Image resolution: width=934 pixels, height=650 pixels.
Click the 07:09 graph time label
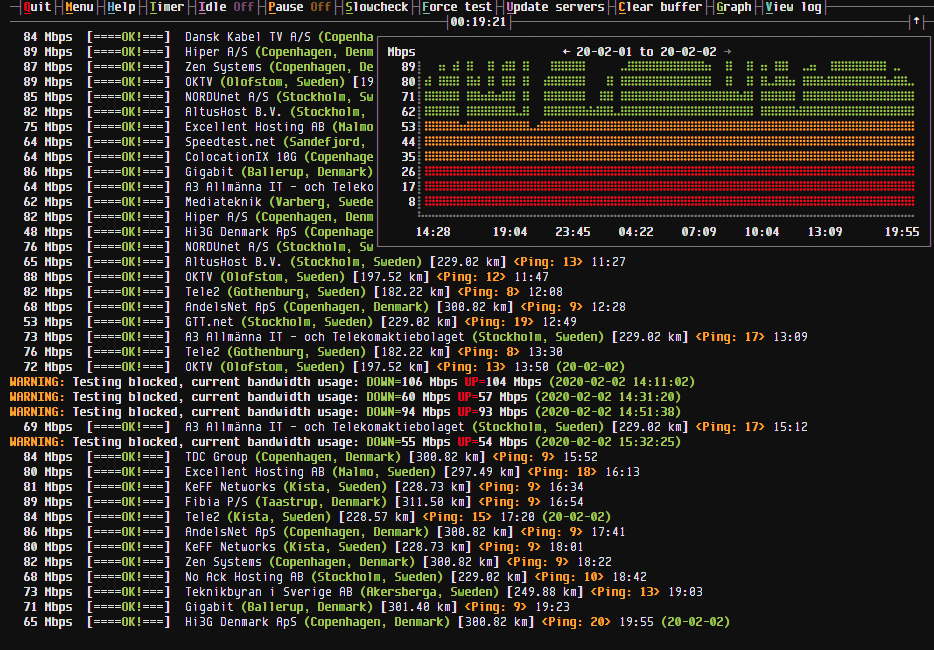(x=699, y=232)
